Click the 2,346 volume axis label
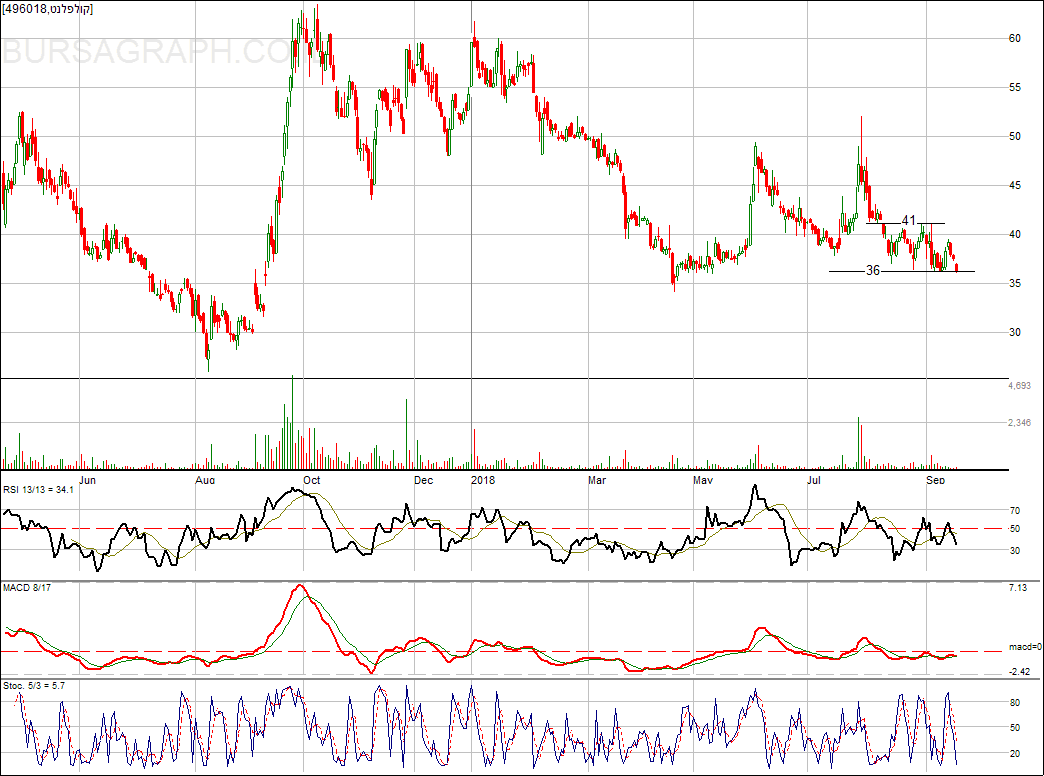Viewport: 1044px width, 776px height. pyautogui.click(x=1019, y=424)
